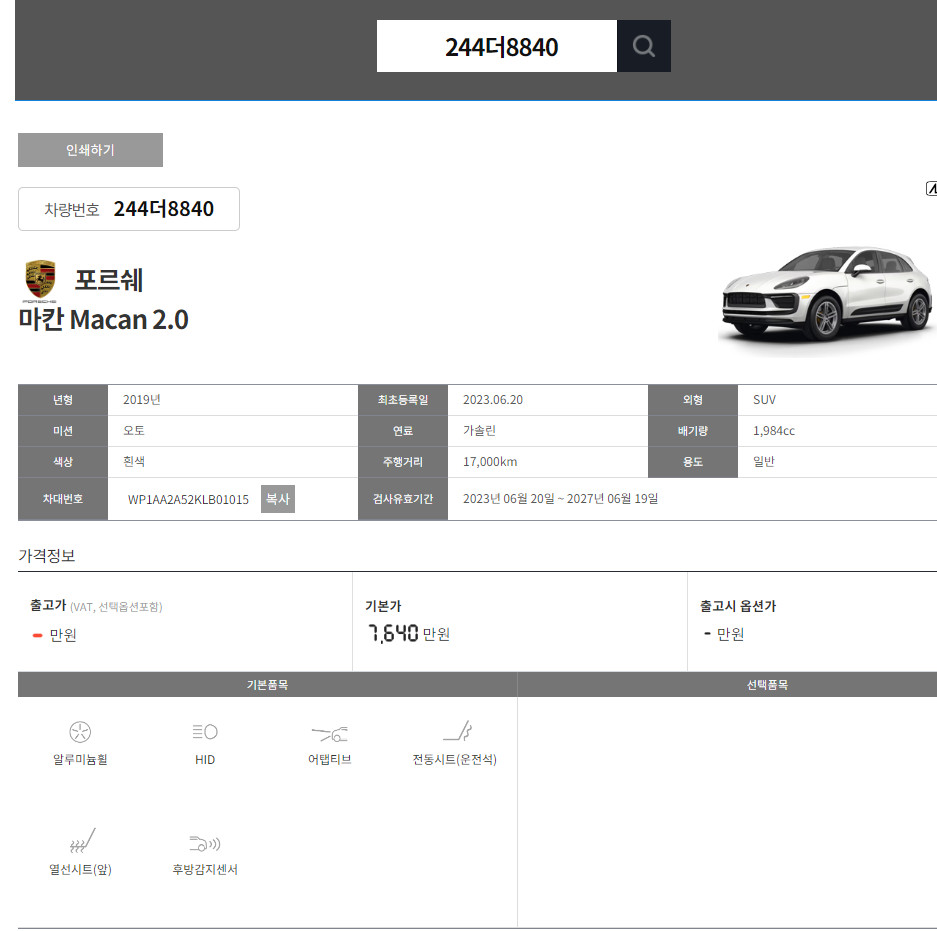Viewport: 937px width, 931px height.
Task: Click the 일반 usage value
Action: tap(764, 462)
